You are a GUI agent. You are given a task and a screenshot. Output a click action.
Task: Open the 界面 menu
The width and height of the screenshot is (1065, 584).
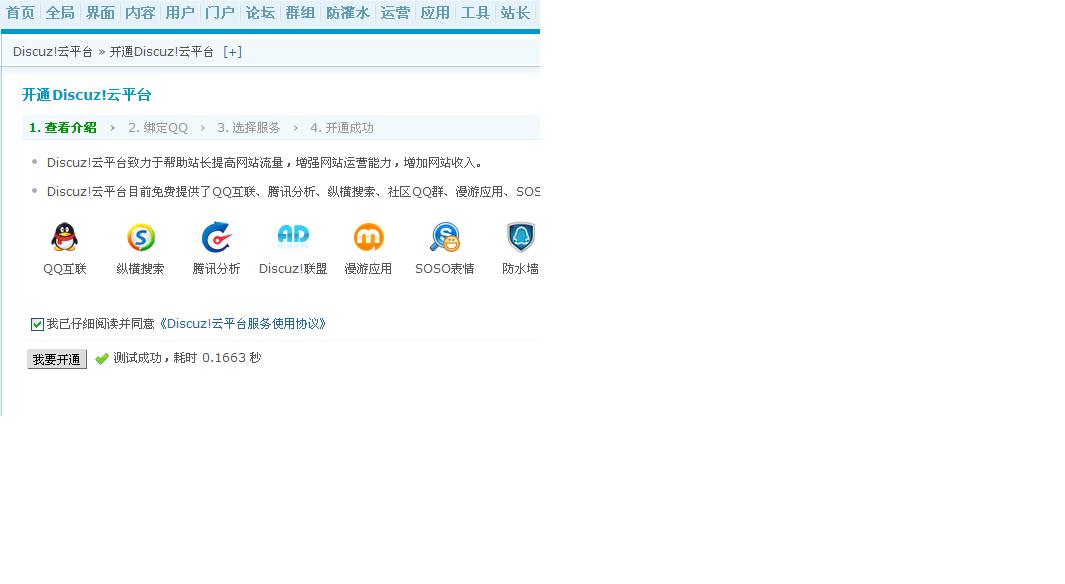pos(101,13)
